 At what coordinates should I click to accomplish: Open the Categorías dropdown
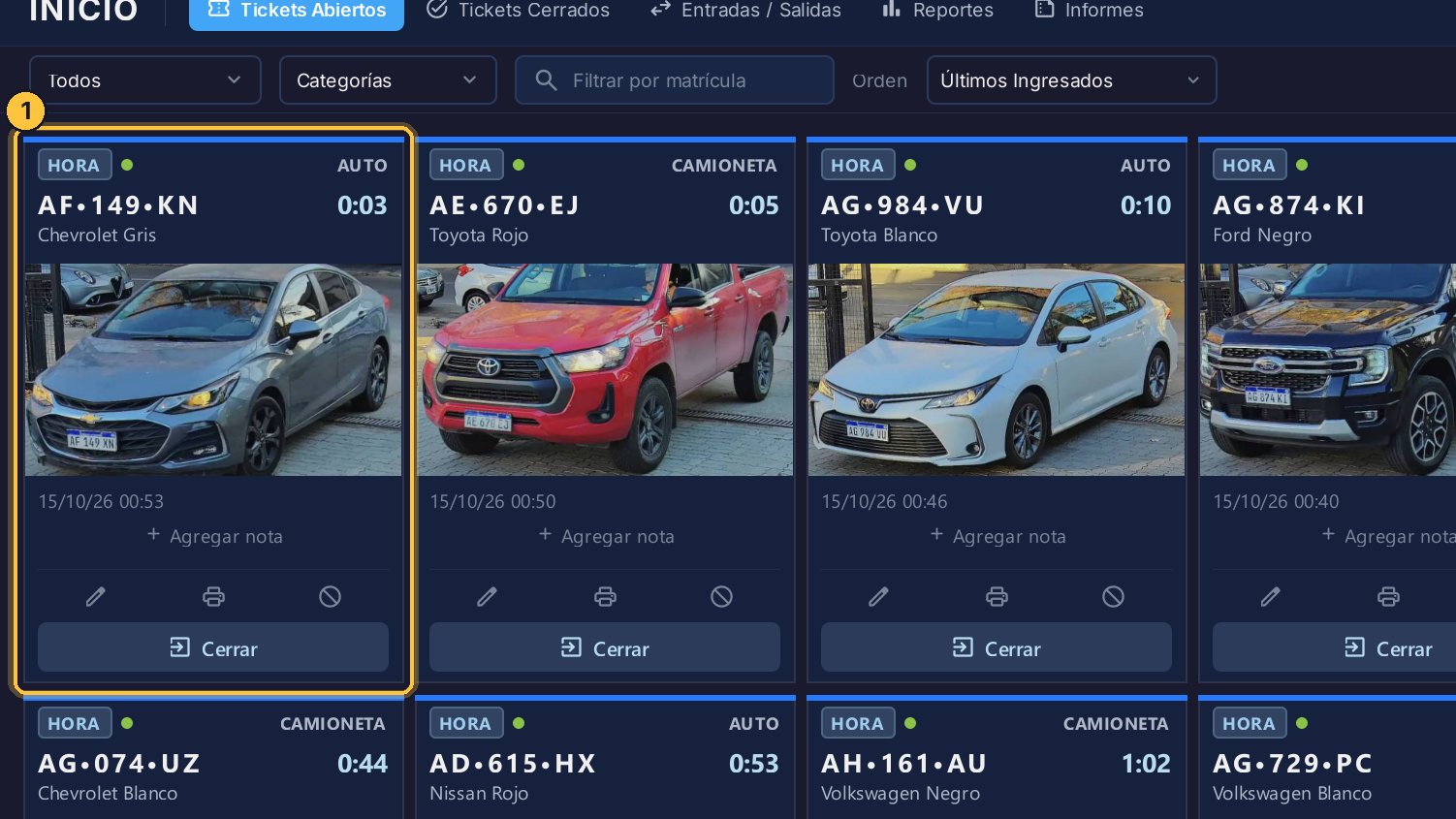(388, 80)
